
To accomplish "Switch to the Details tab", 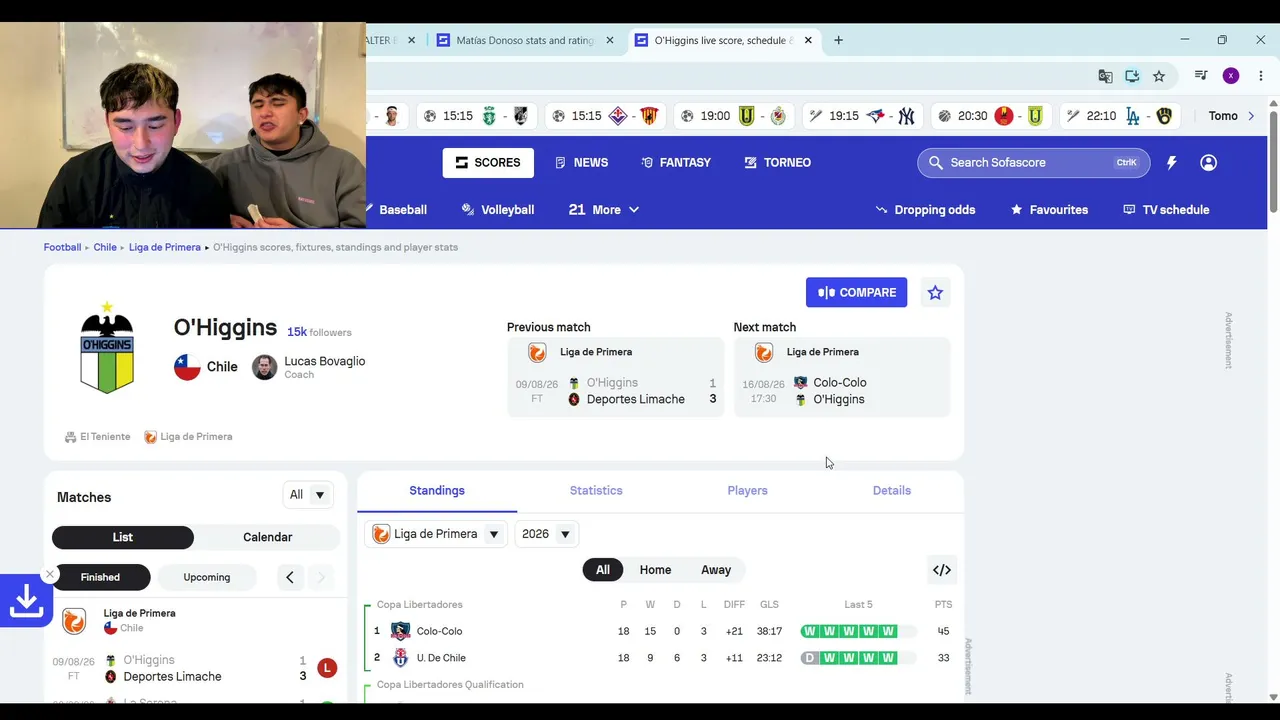I will (892, 491).
